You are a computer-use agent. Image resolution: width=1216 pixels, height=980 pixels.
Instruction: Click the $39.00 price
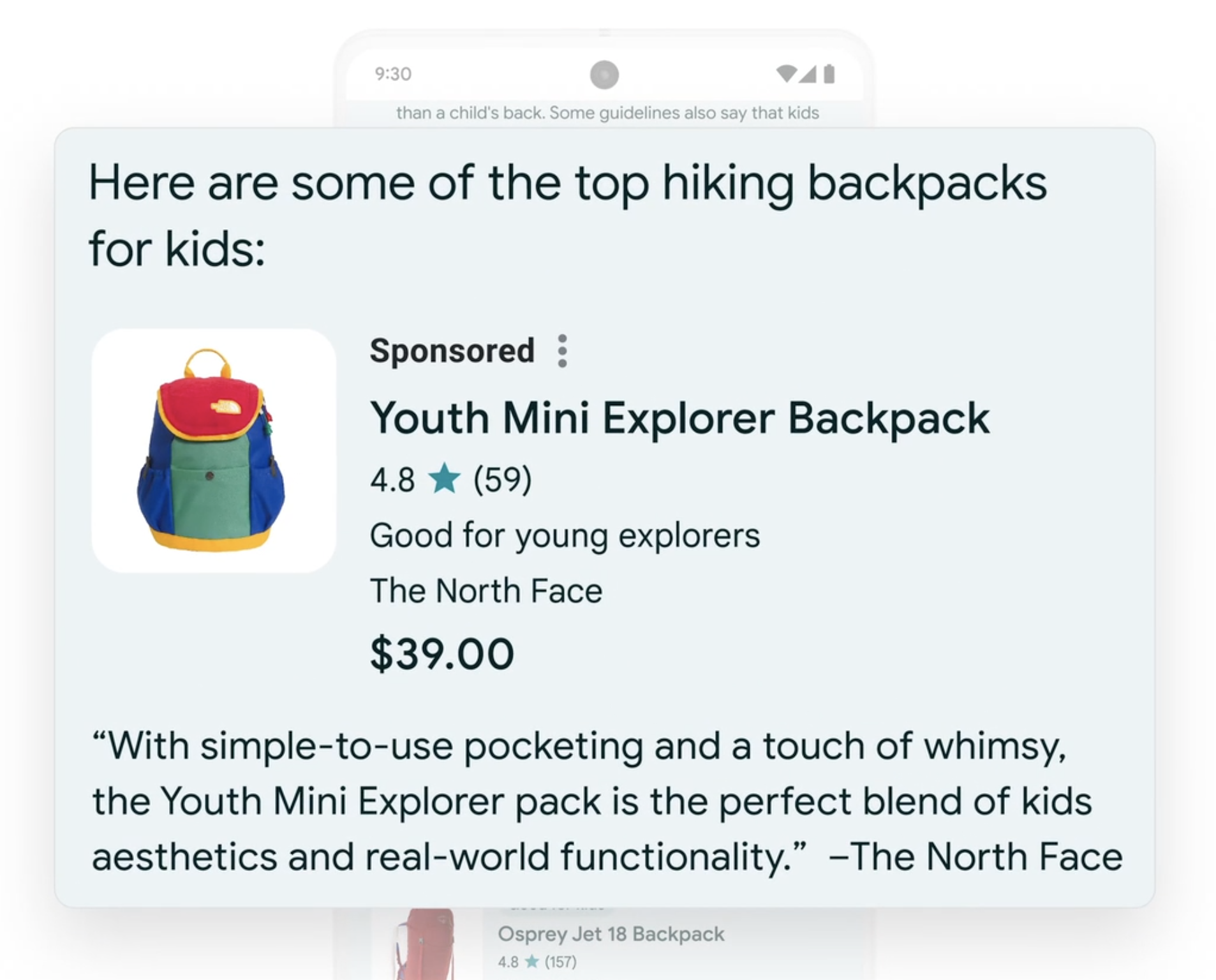tap(441, 654)
